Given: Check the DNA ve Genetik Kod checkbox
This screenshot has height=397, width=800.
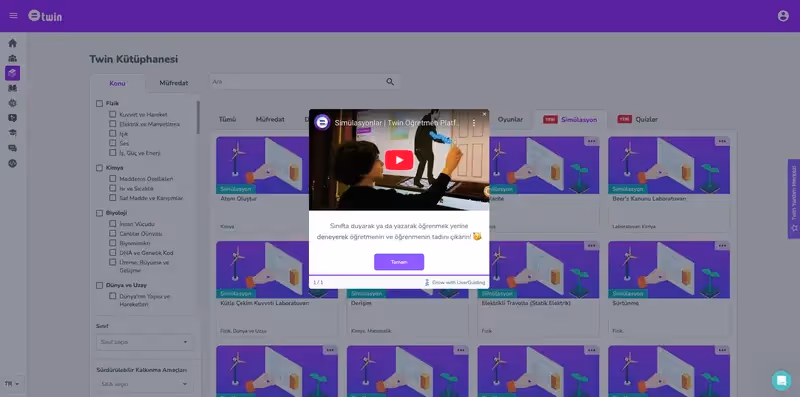Looking at the screenshot, I should point(112,253).
